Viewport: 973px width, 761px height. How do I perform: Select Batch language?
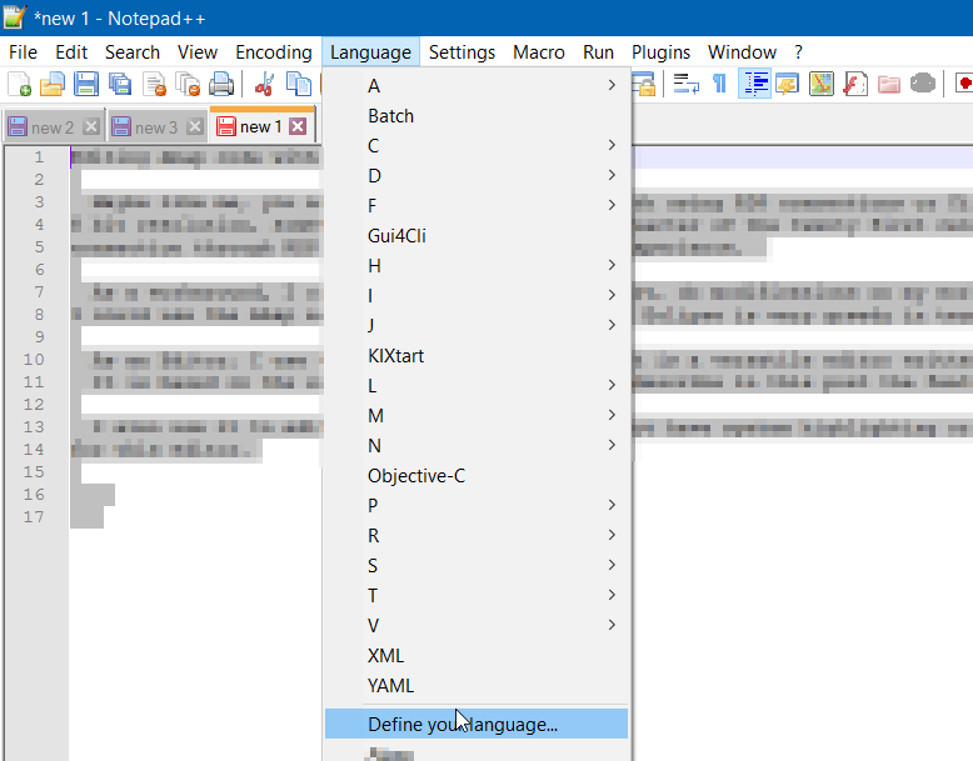tap(476, 116)
